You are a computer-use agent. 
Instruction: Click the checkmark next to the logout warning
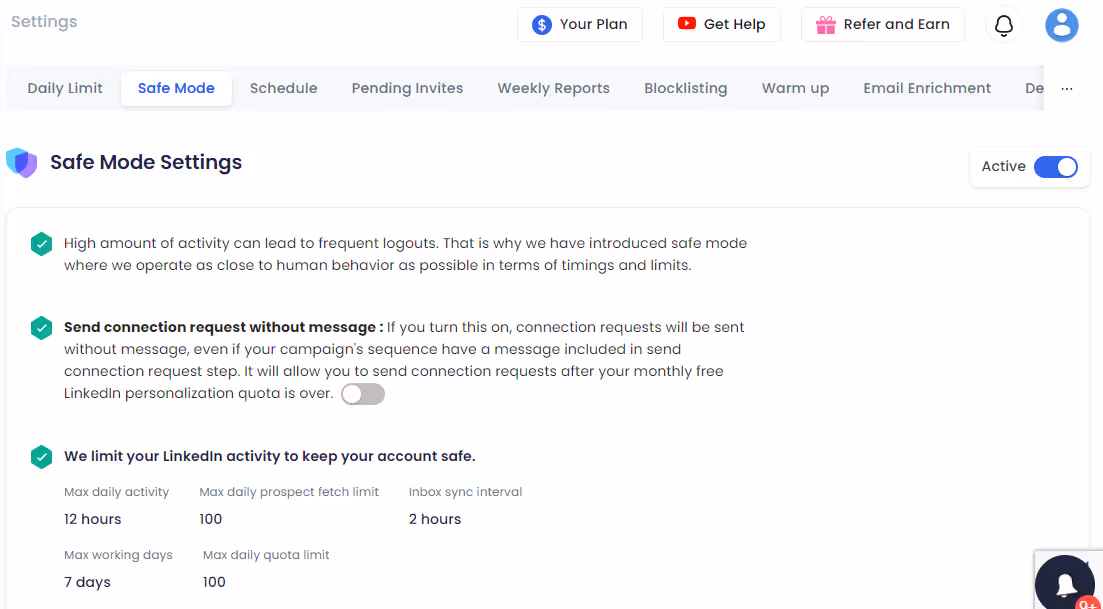coord(41,243)
